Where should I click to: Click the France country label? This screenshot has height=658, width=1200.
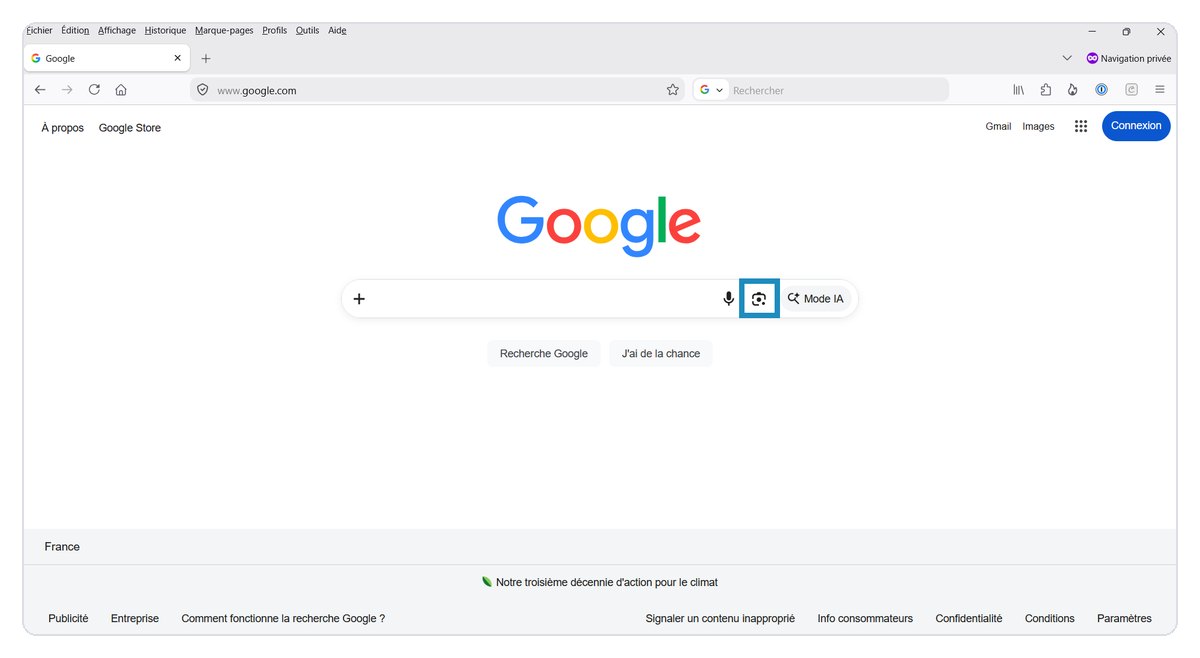click(62, 547)
